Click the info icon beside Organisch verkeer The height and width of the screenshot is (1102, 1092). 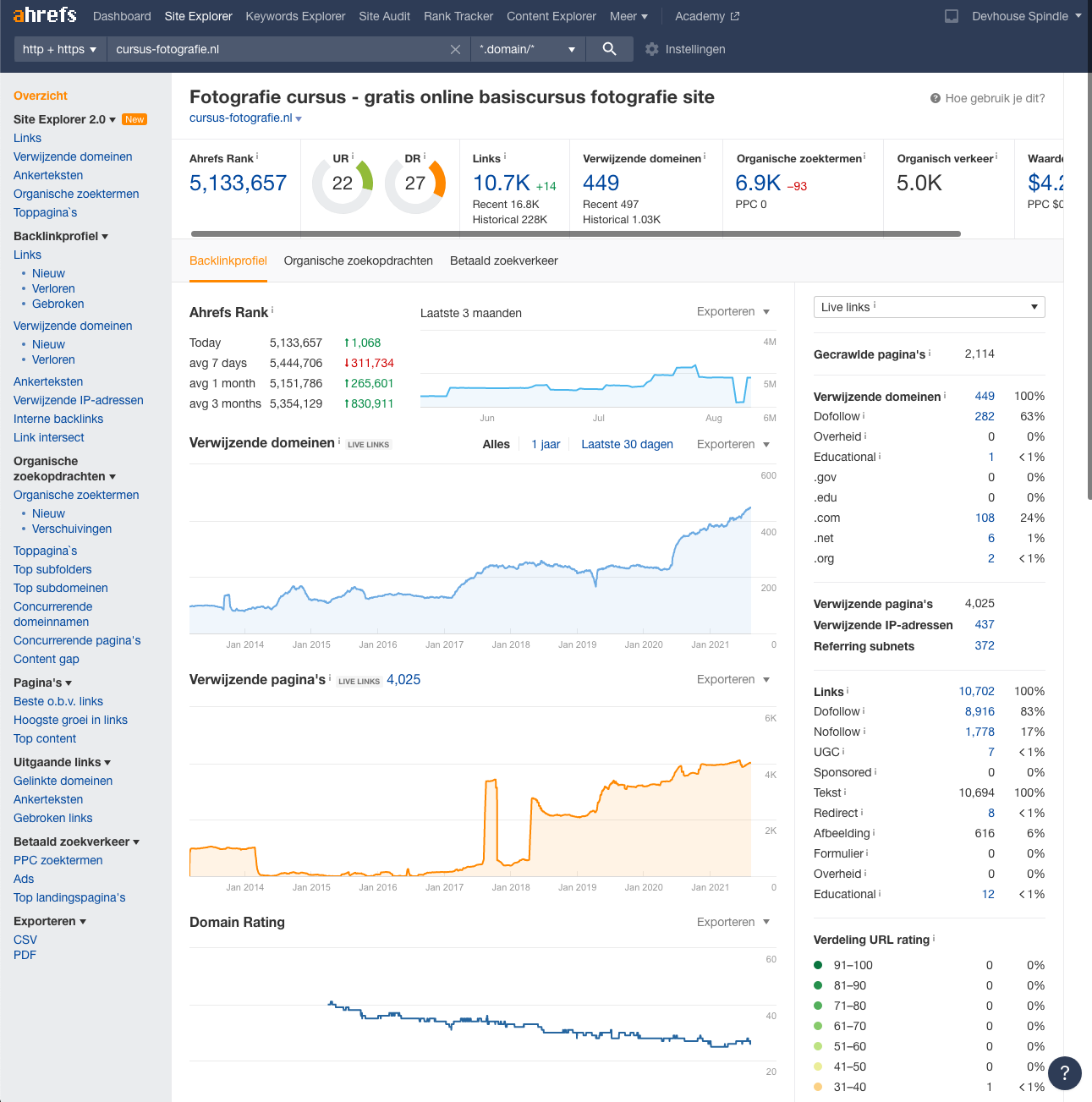996,156
